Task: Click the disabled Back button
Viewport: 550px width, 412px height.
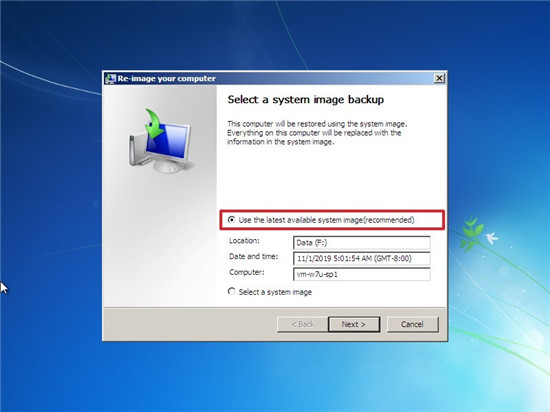Action: (x=303, y=324)
